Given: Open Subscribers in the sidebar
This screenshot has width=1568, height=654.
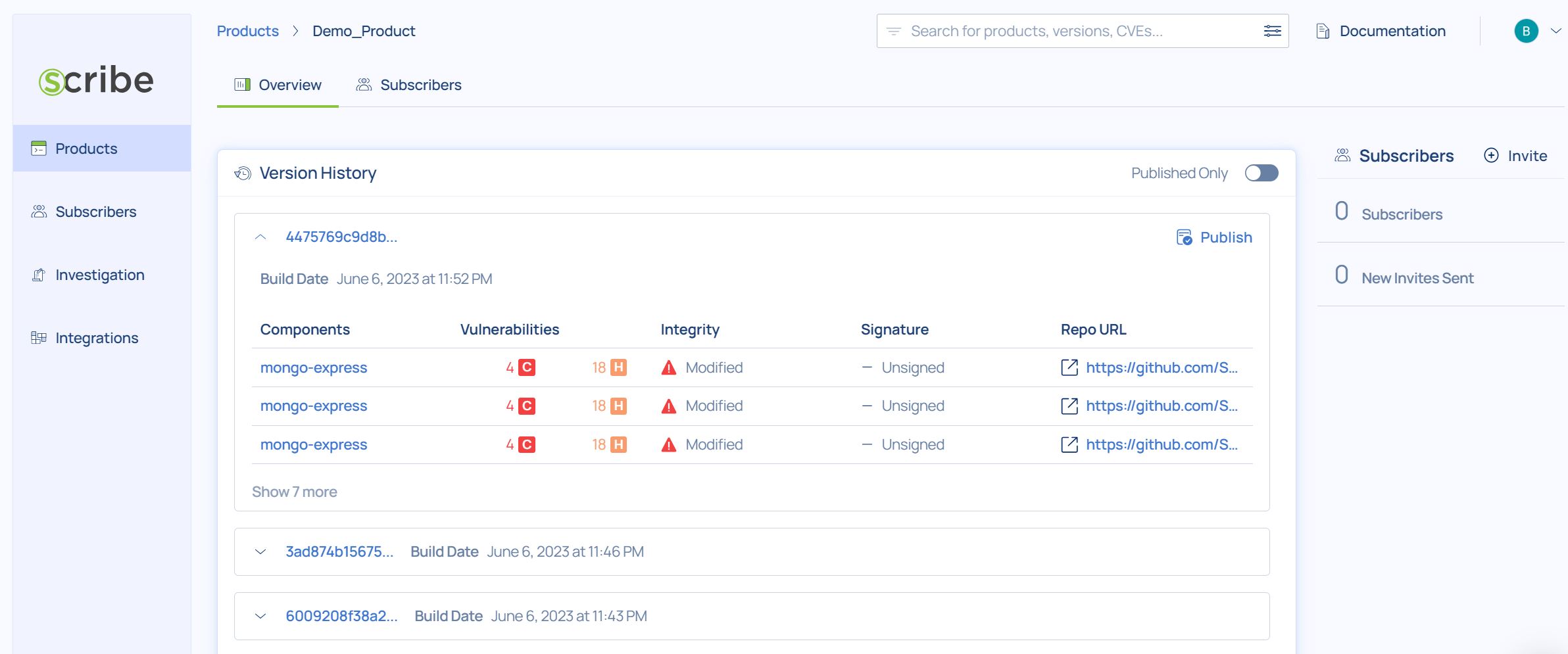Looking at the screenshot, I should 102,212.
